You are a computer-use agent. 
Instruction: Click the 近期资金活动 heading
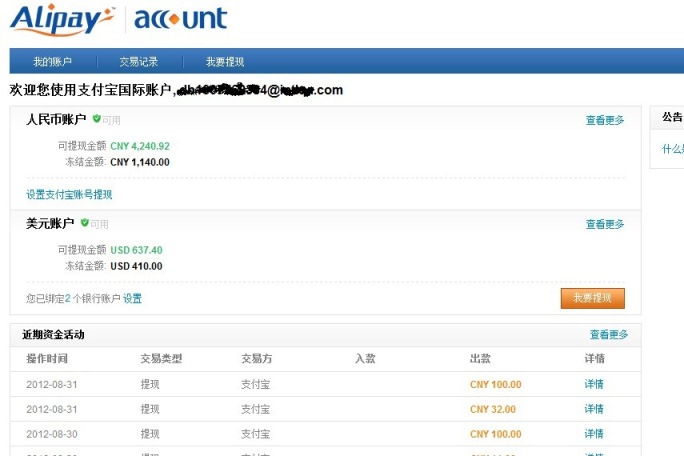coord(53,335)
